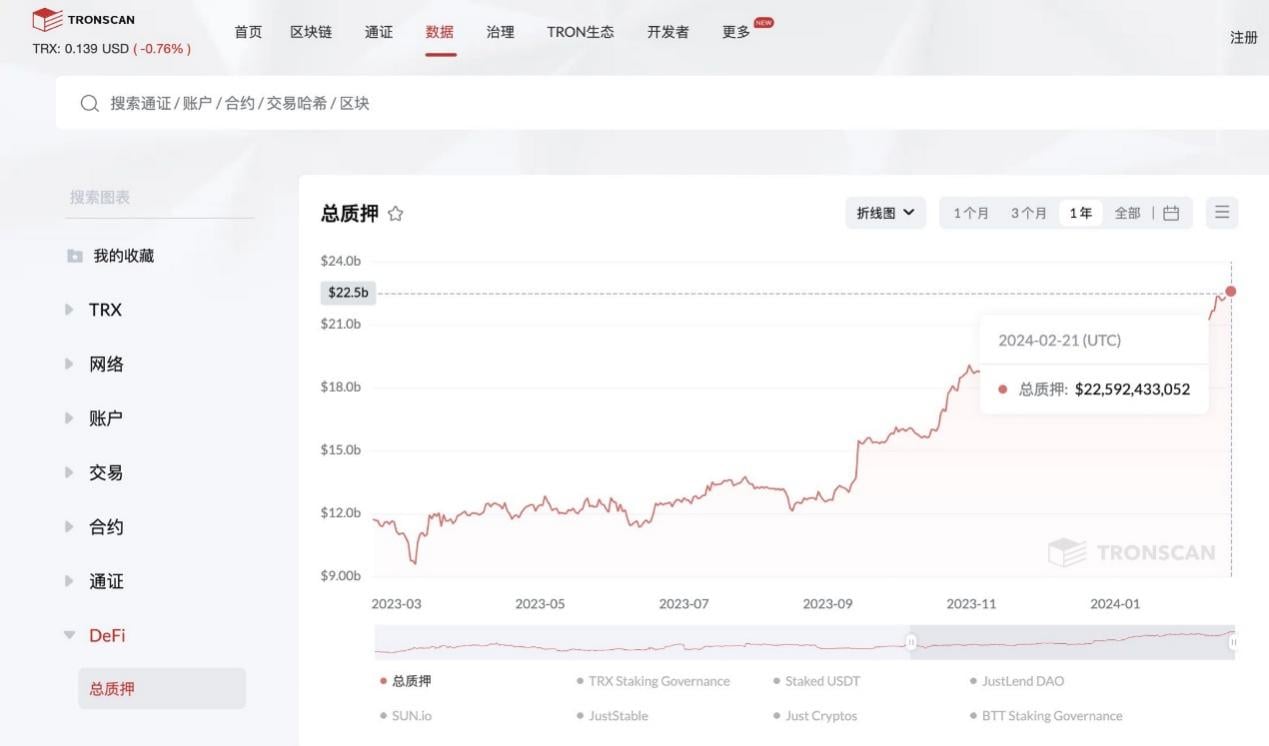Image resolution: width=1269 pixels, height=746 pixels.
Task: Click the folder icon beside 我的收藏
Action: [x=74, y=255]
